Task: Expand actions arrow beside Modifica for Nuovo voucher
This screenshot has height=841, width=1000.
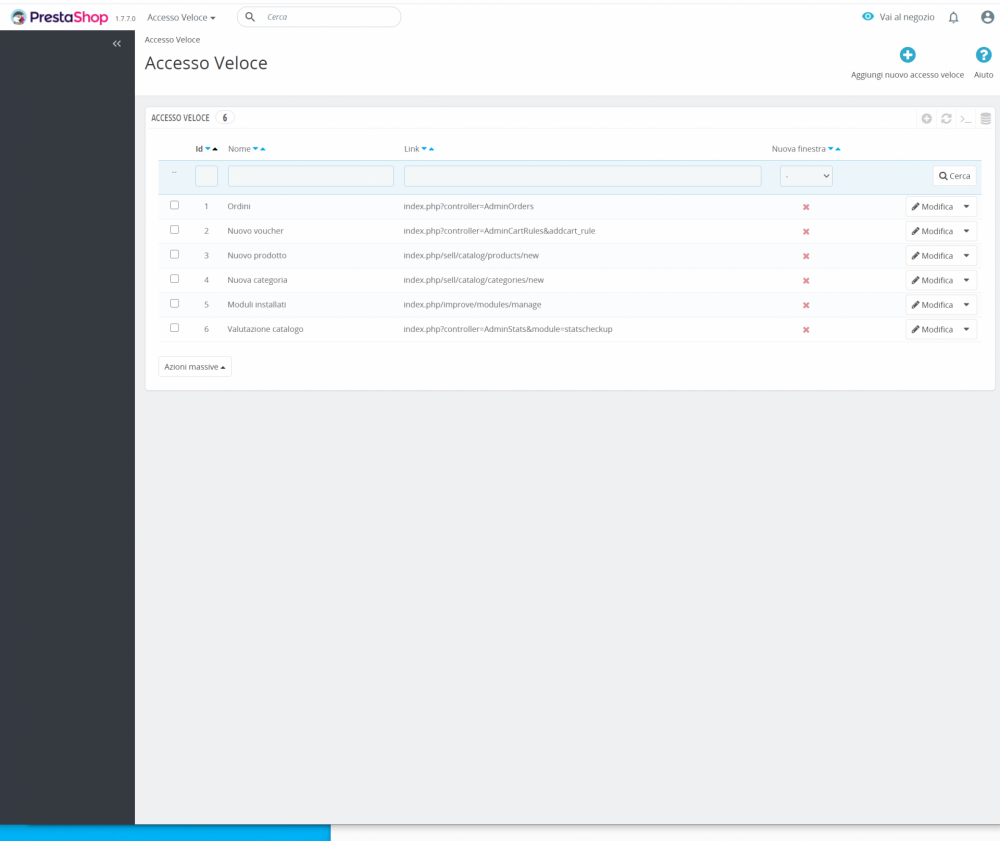Action: coord(967,231)
